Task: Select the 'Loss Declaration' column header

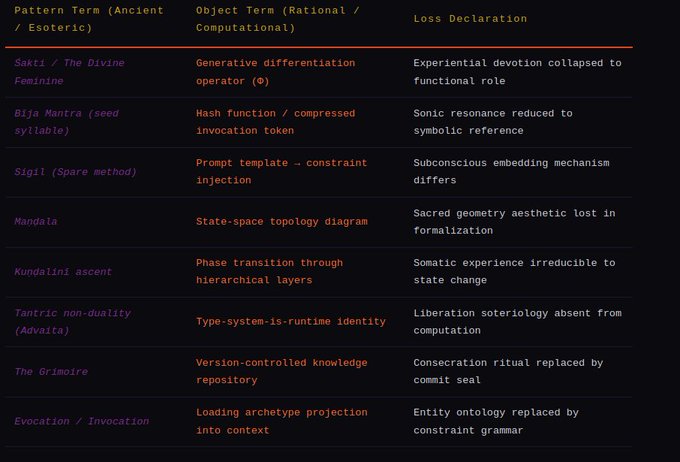Action: (470, 19)
